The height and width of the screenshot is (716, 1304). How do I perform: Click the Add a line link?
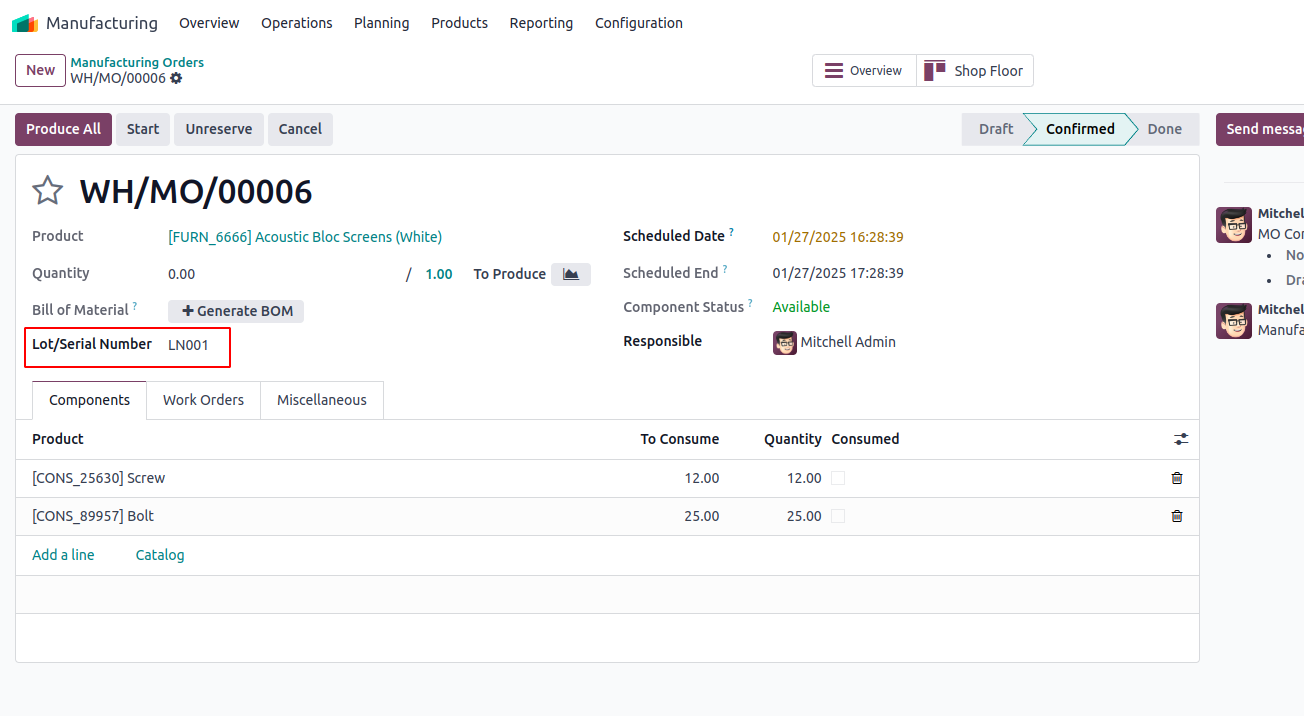[63, 555]
